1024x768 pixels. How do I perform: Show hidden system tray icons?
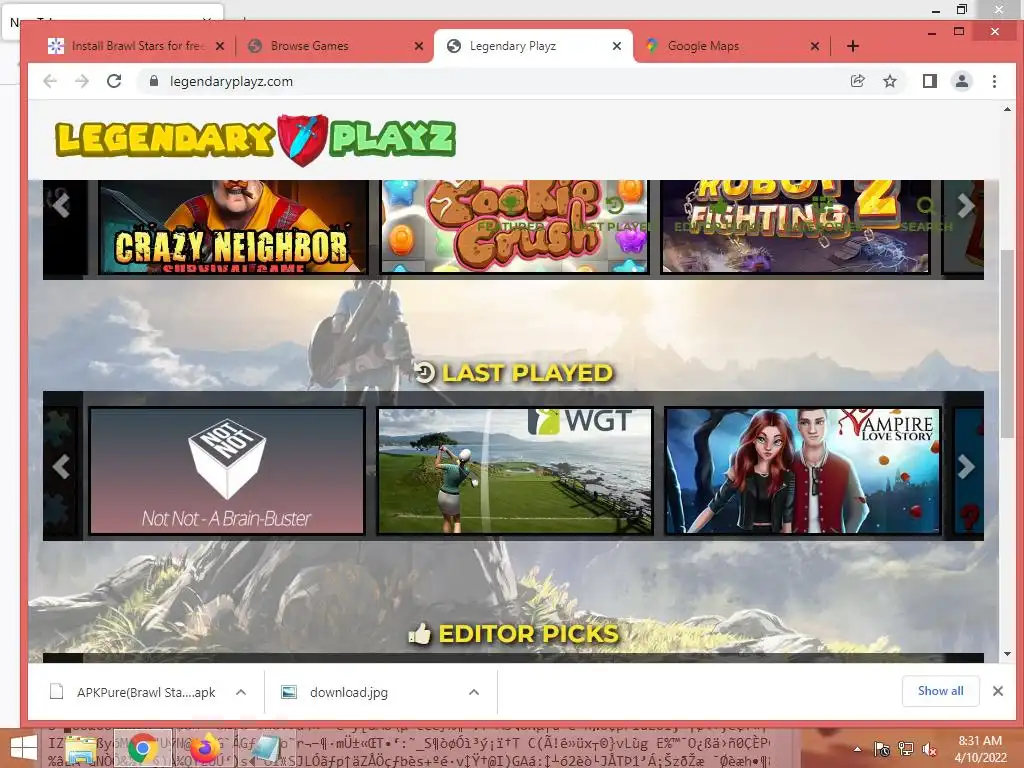pos(857,750)
